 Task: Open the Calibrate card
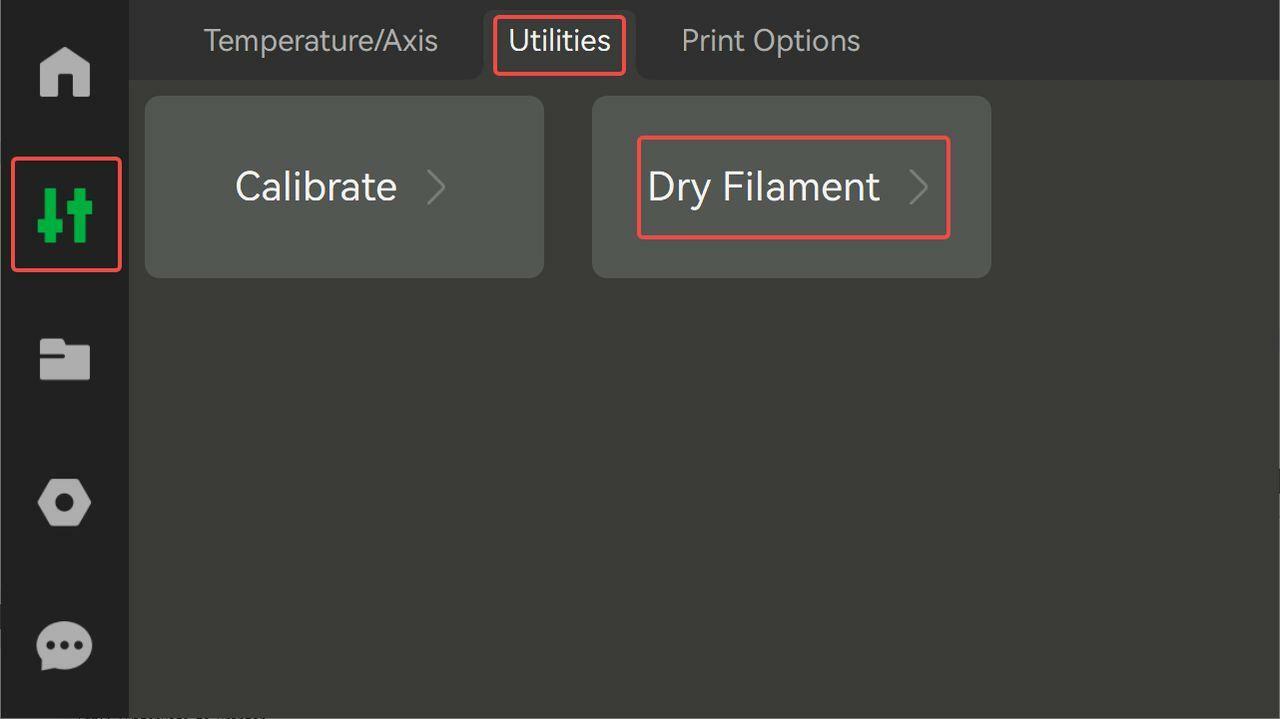[344, 187]
